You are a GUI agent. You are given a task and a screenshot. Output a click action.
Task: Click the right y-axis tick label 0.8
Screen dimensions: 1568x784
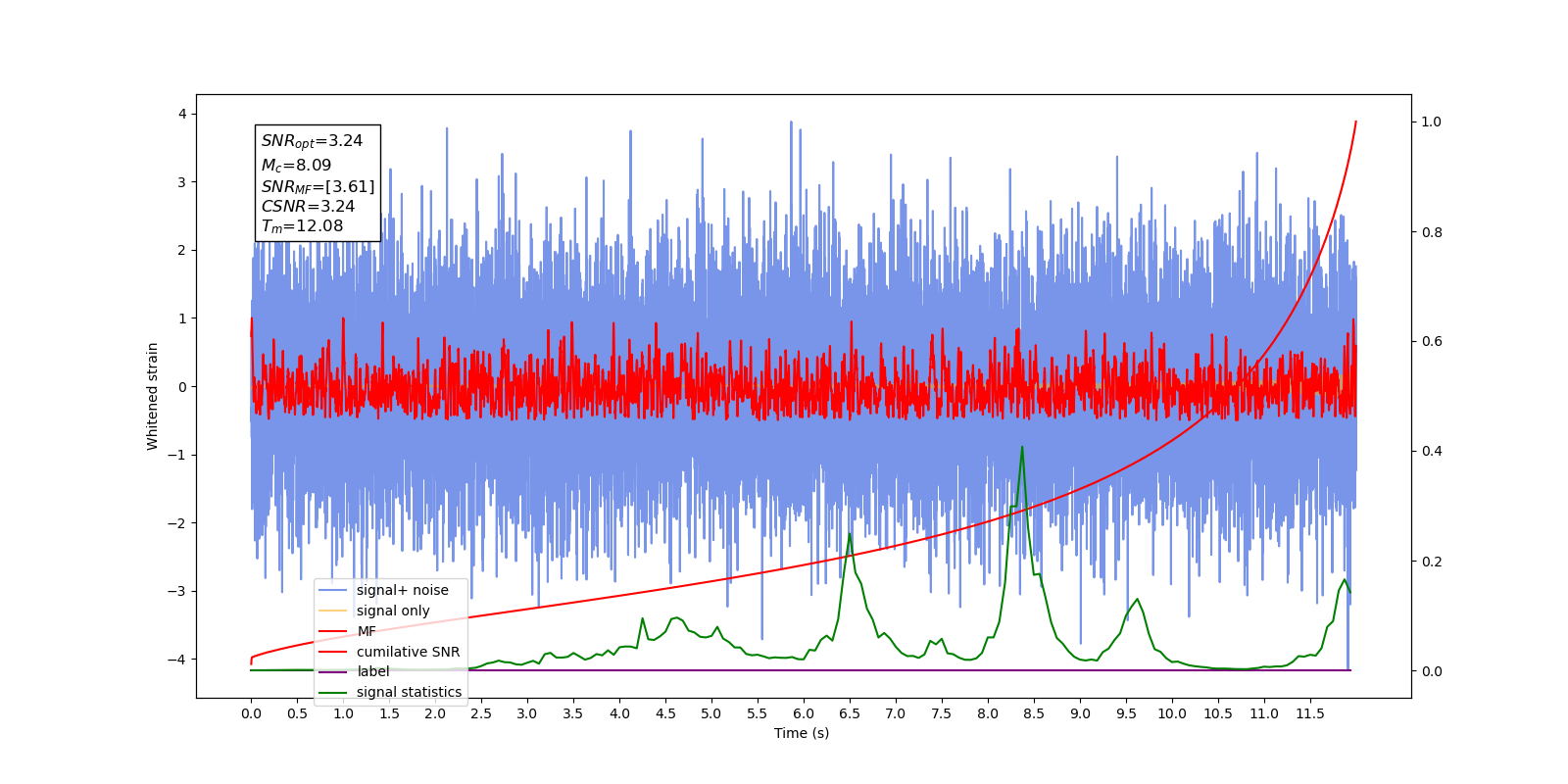click(x=1432, y=232)
